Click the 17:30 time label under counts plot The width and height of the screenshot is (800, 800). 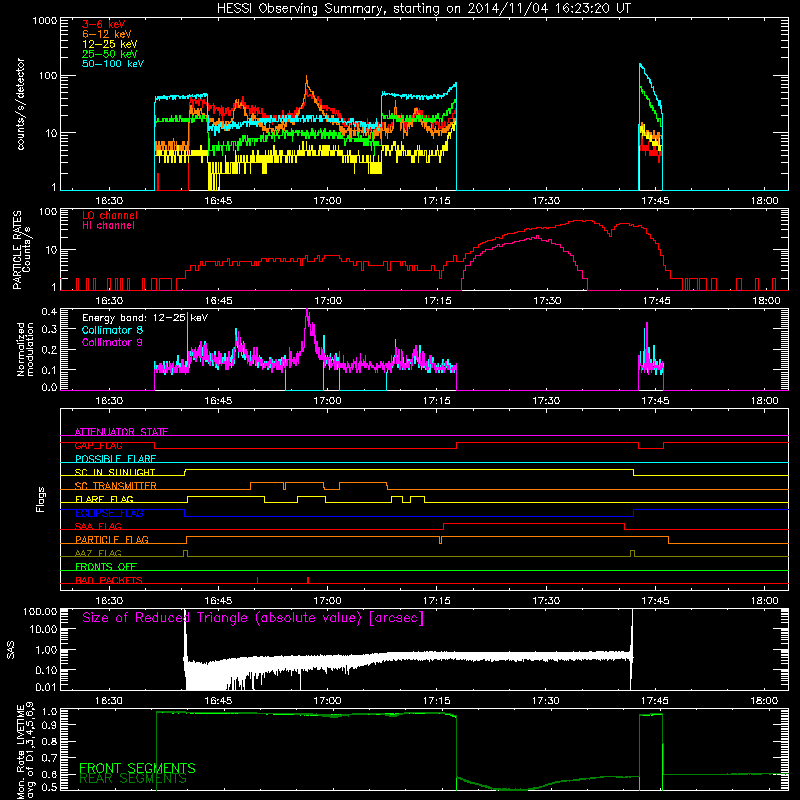tap(546, 201)
